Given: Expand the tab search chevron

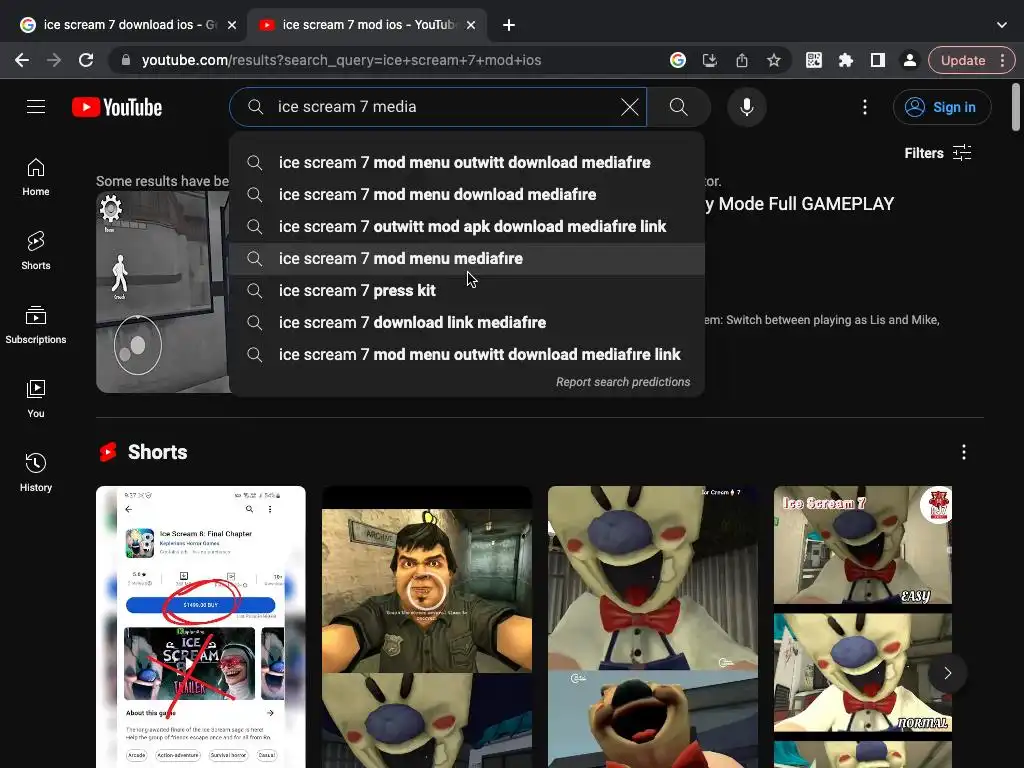Looking at the screenshot, I should (1002, 25).
